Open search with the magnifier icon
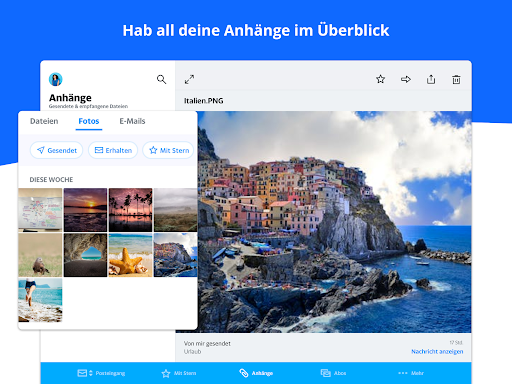This screenshot has height=384, width=512. coord(161,79)
